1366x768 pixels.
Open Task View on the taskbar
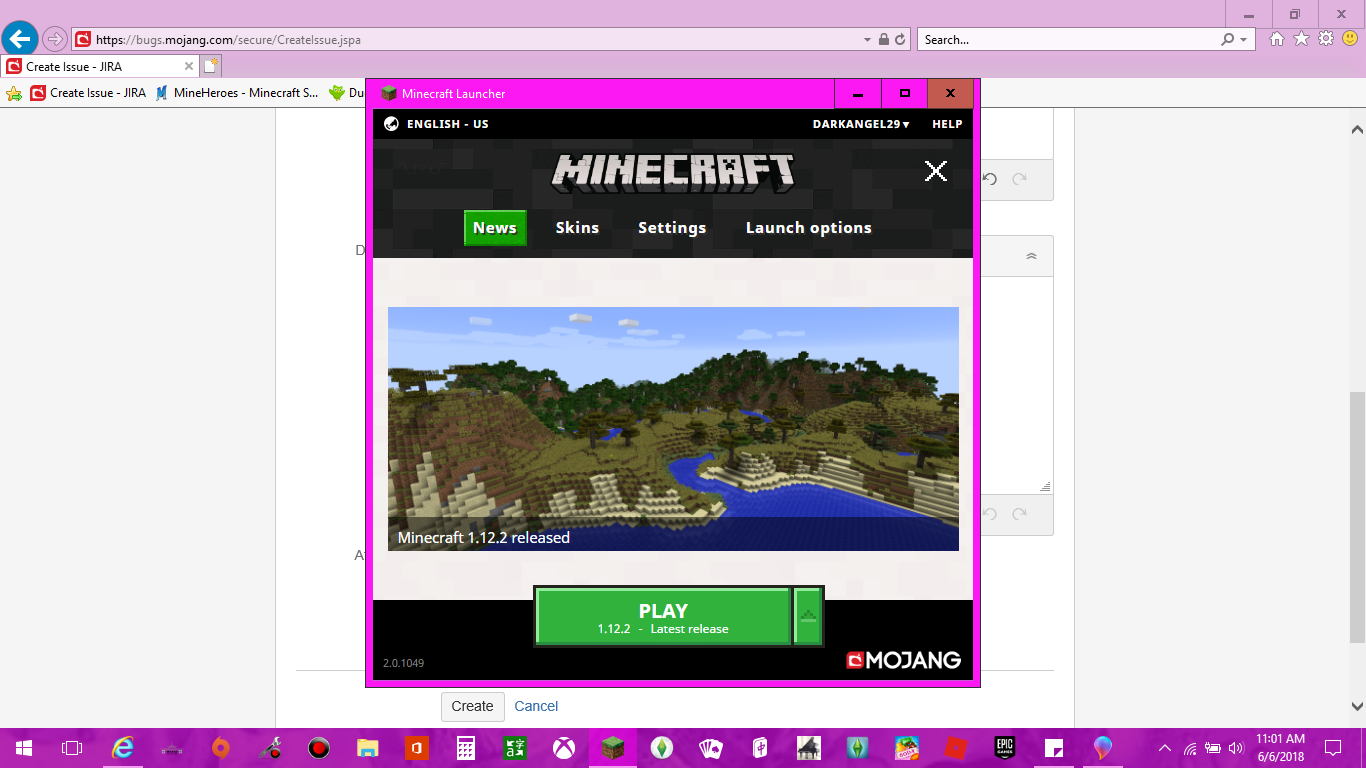click(71, 747)
